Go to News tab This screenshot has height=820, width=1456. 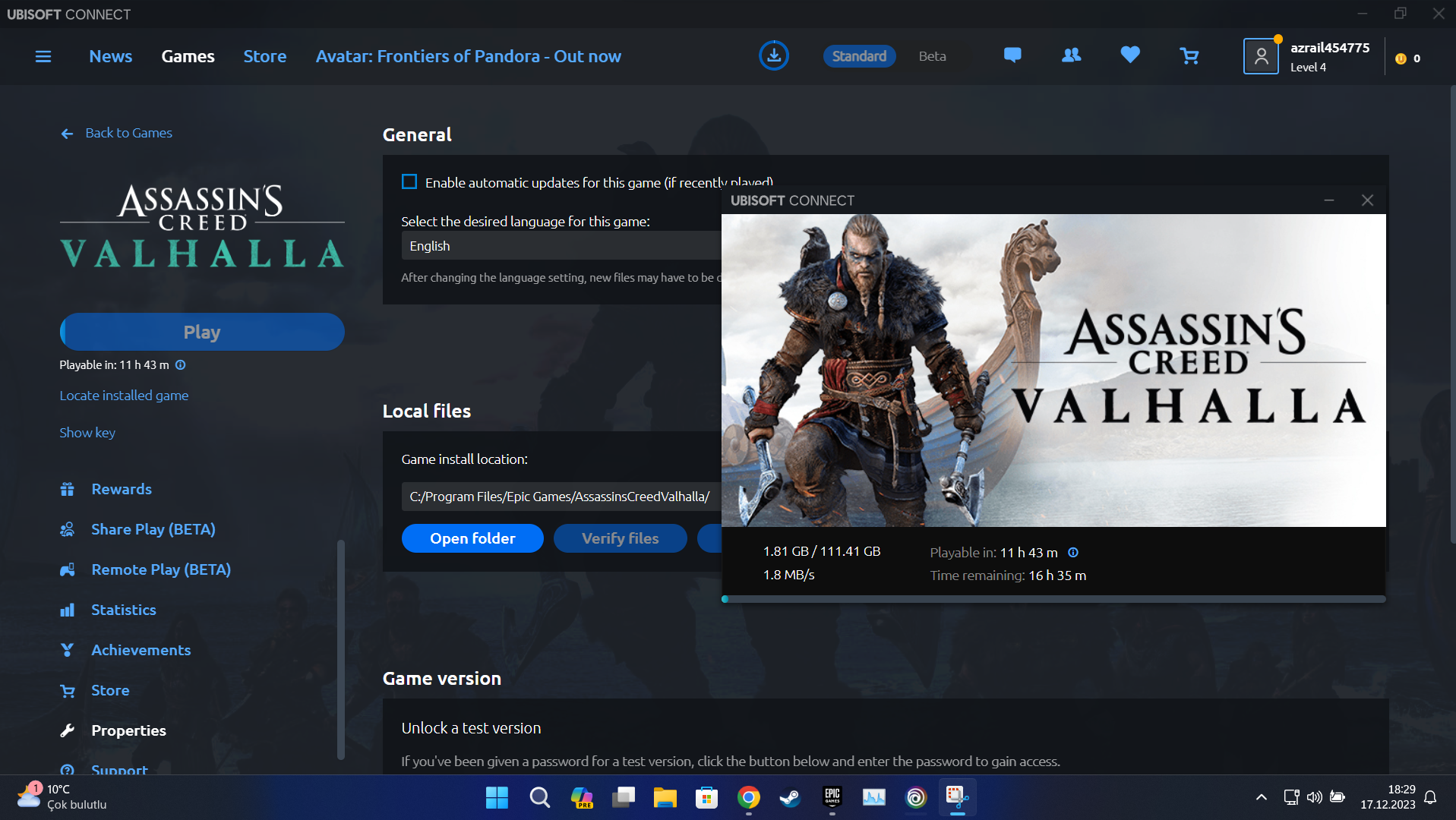tap(110, 56)
